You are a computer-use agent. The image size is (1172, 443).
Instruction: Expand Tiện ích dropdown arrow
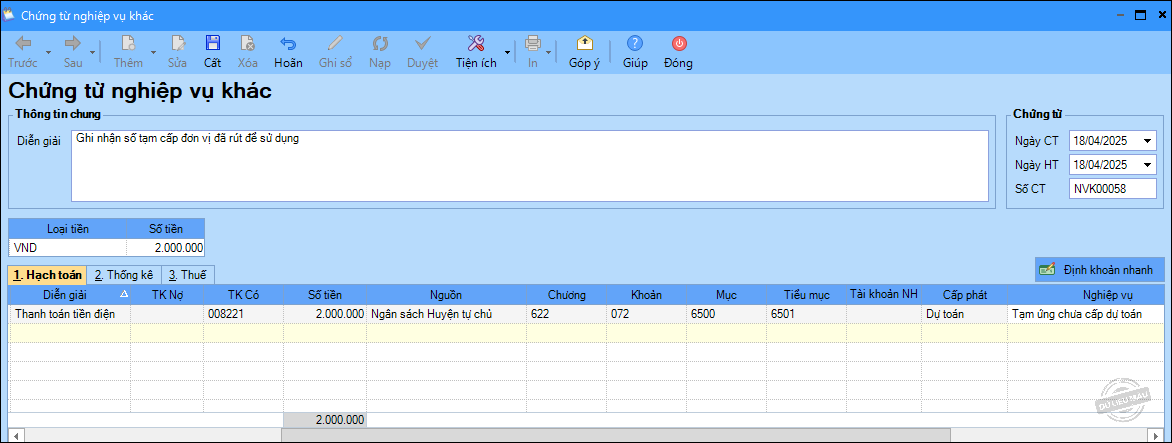tap(508, 52)
